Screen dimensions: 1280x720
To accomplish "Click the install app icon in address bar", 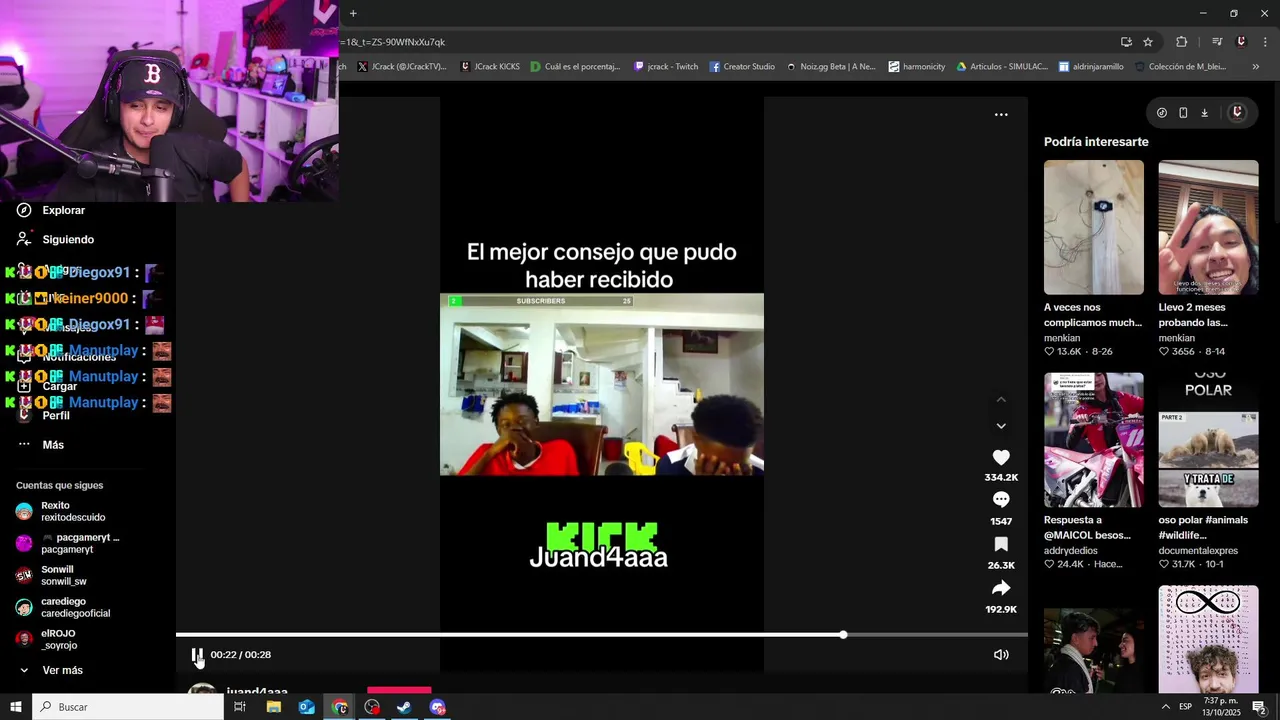I will pos(1126,42).
